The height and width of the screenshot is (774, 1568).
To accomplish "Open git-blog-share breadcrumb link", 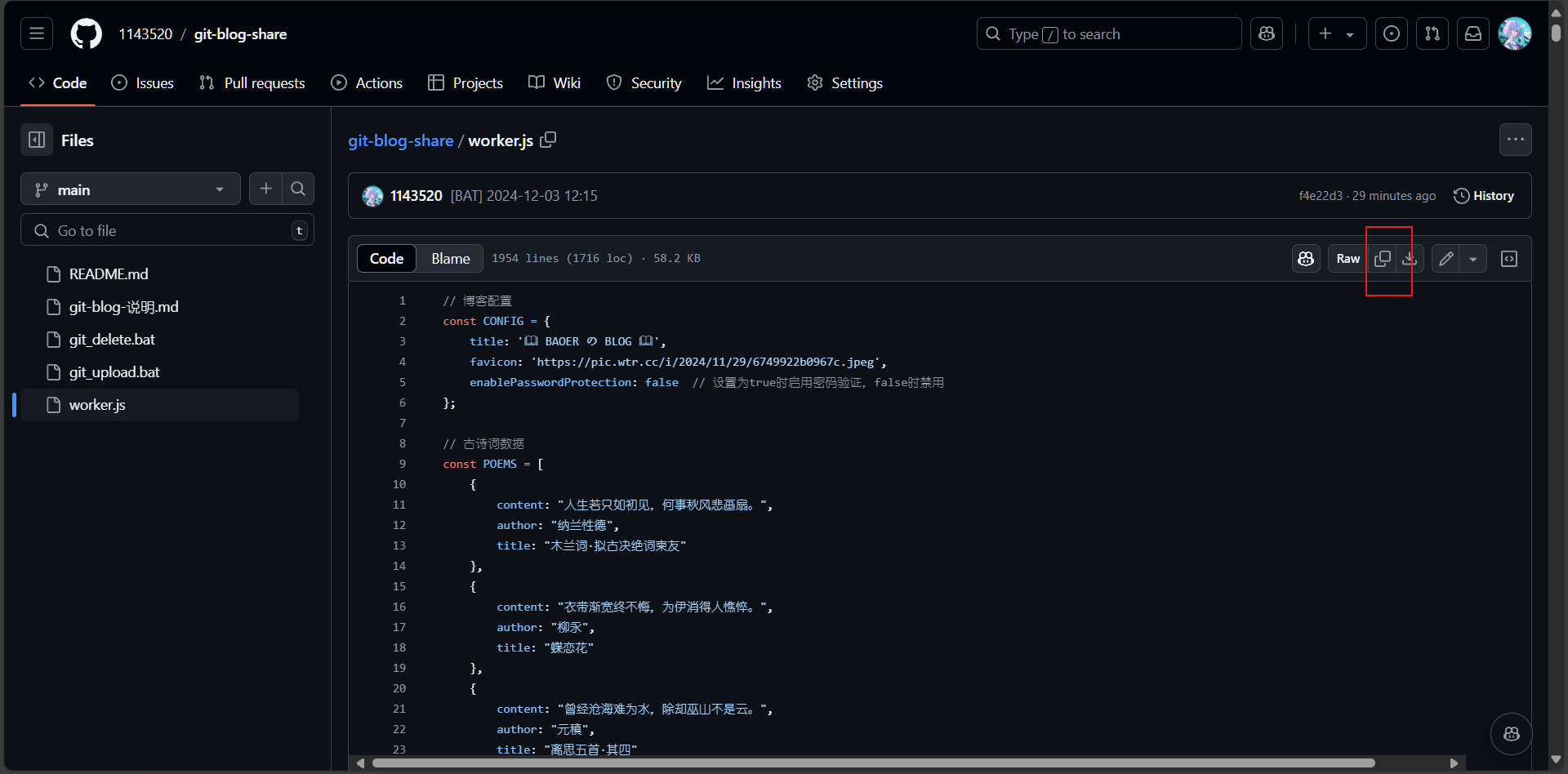I will (401, 140).
